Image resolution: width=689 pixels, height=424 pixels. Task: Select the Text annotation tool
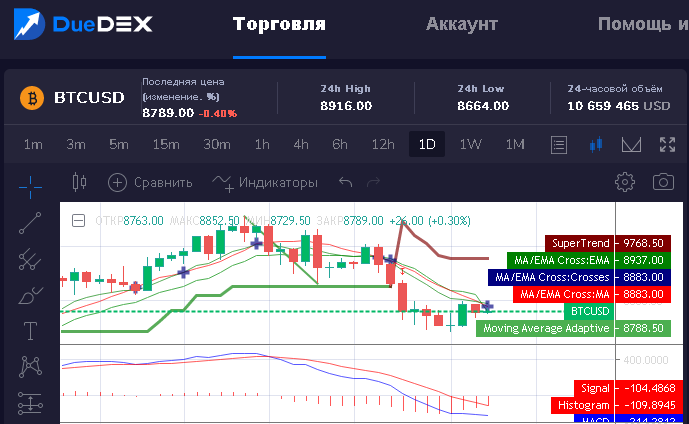30,331
